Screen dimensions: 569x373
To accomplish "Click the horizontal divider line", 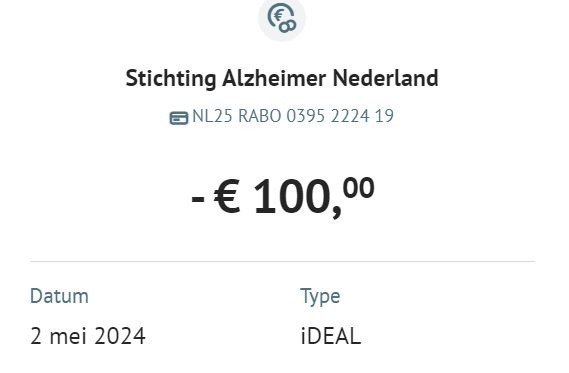I will pyautogui.click(x=283, y=261).
